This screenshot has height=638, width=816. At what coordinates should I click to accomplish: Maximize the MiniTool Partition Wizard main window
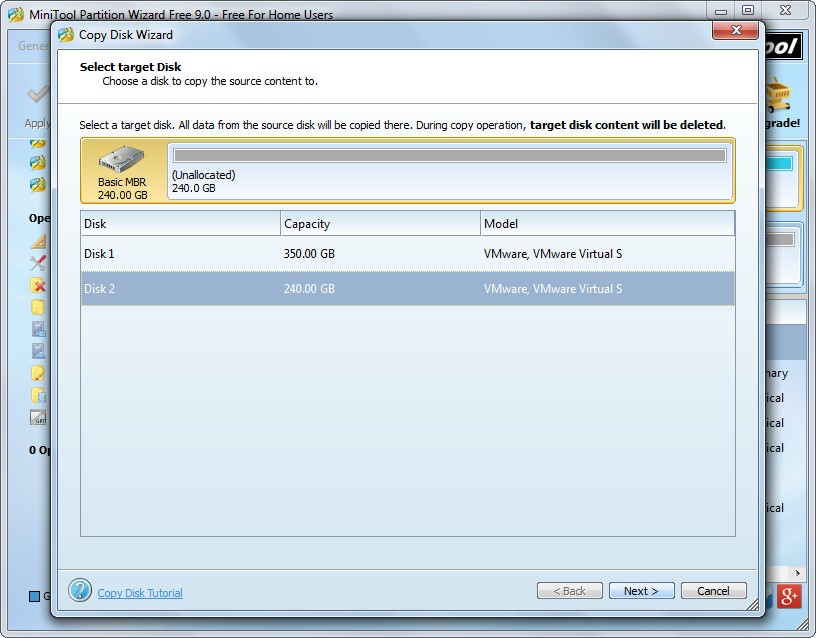pyautogui.click(x=748, y=10)
